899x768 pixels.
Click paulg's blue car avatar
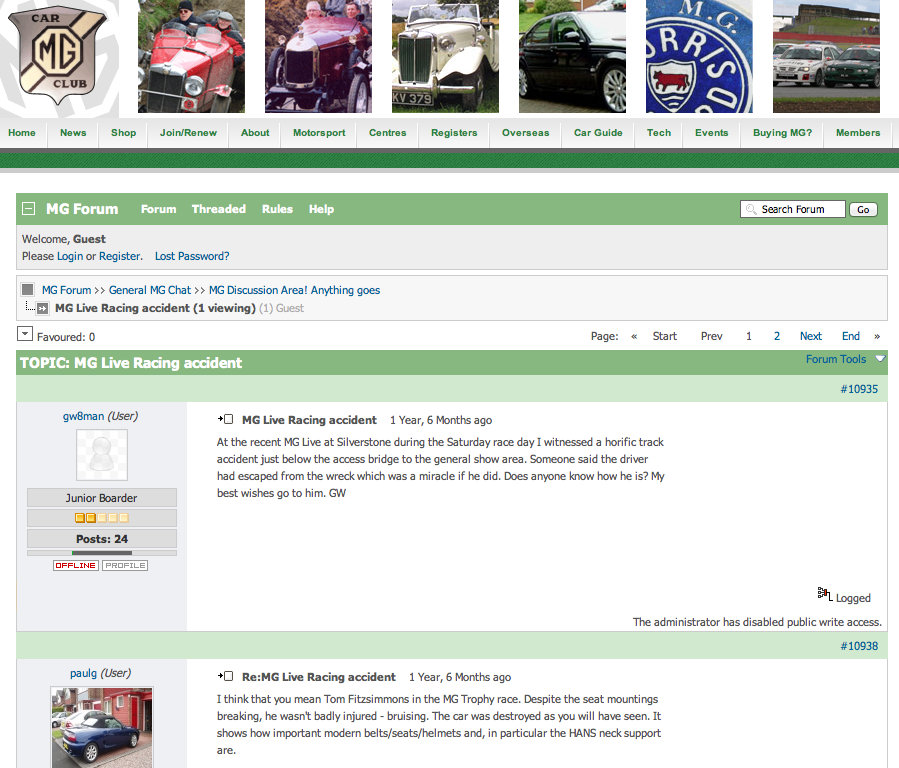pyautogui.click(x=102, y=728)
